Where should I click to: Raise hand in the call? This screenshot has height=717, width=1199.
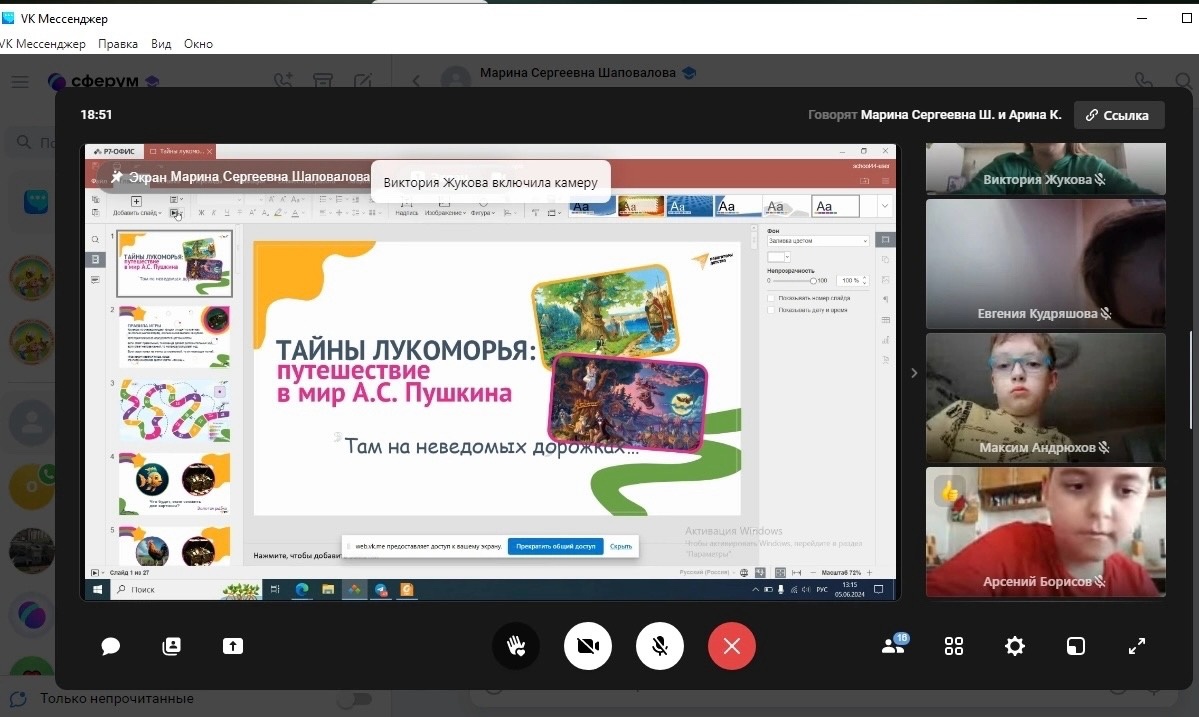[x=516, y=647]
